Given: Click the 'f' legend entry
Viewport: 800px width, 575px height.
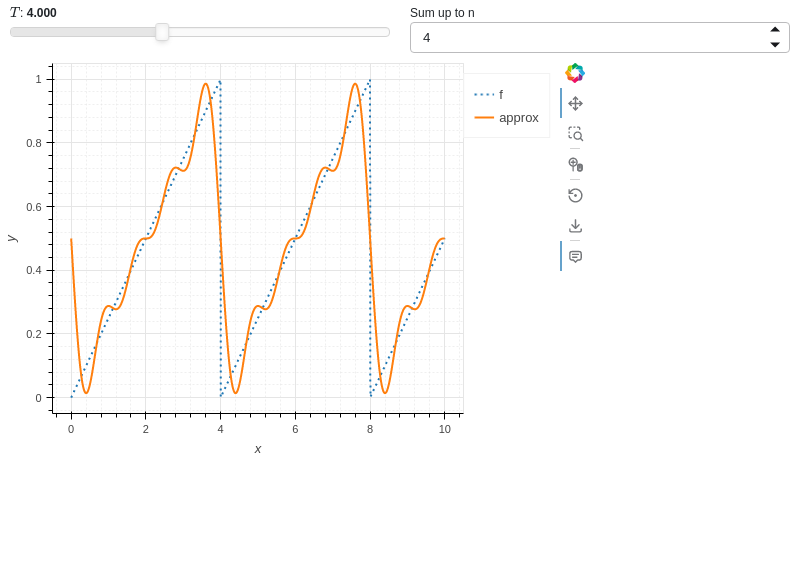Looking at the screenshot, I should coord(488,94).
